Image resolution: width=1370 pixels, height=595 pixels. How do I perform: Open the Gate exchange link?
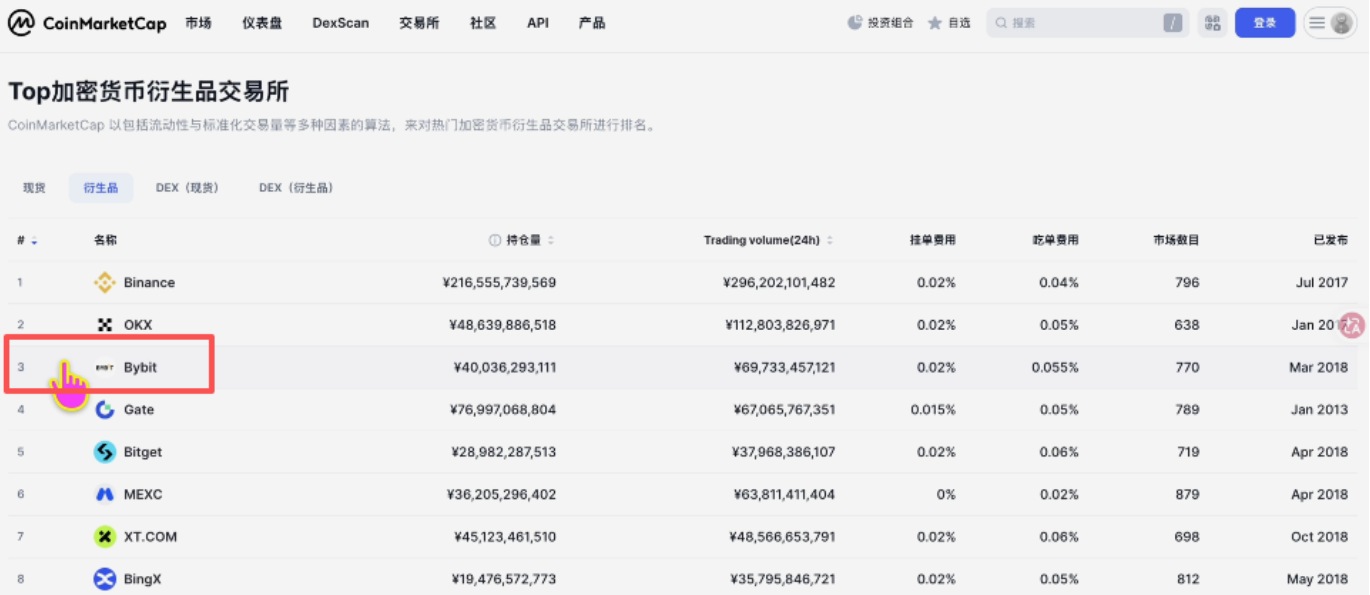pos(139,410)
